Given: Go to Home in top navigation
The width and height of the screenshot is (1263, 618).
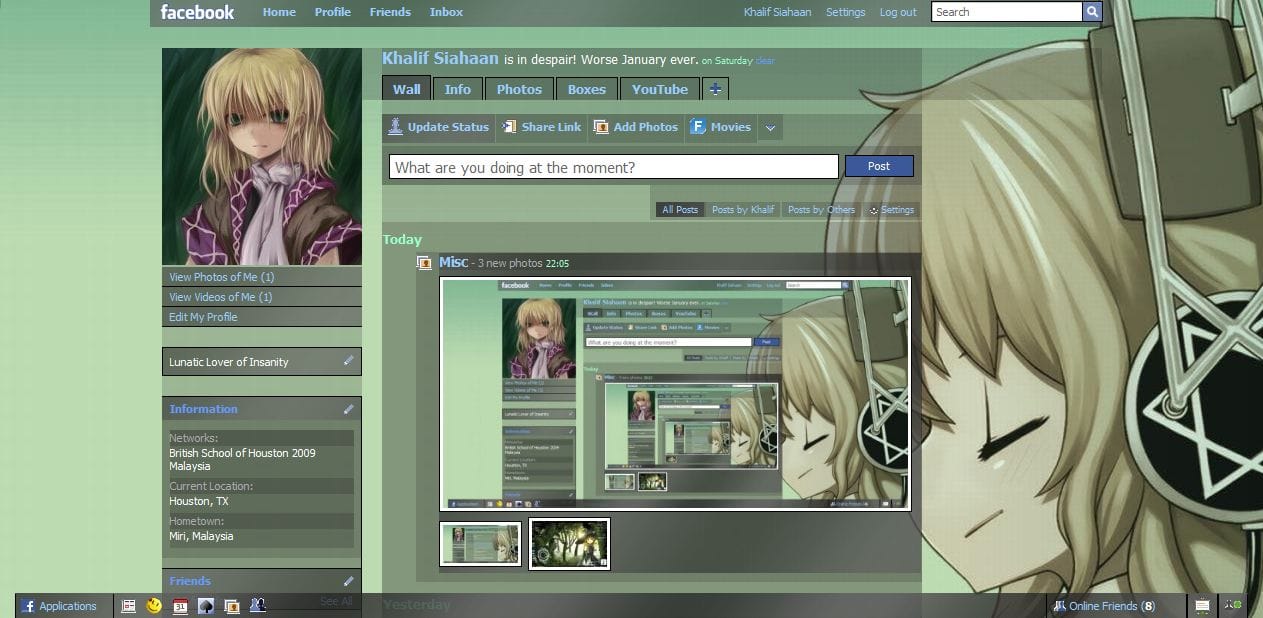Looking at the screenshot, I should 279,12.
